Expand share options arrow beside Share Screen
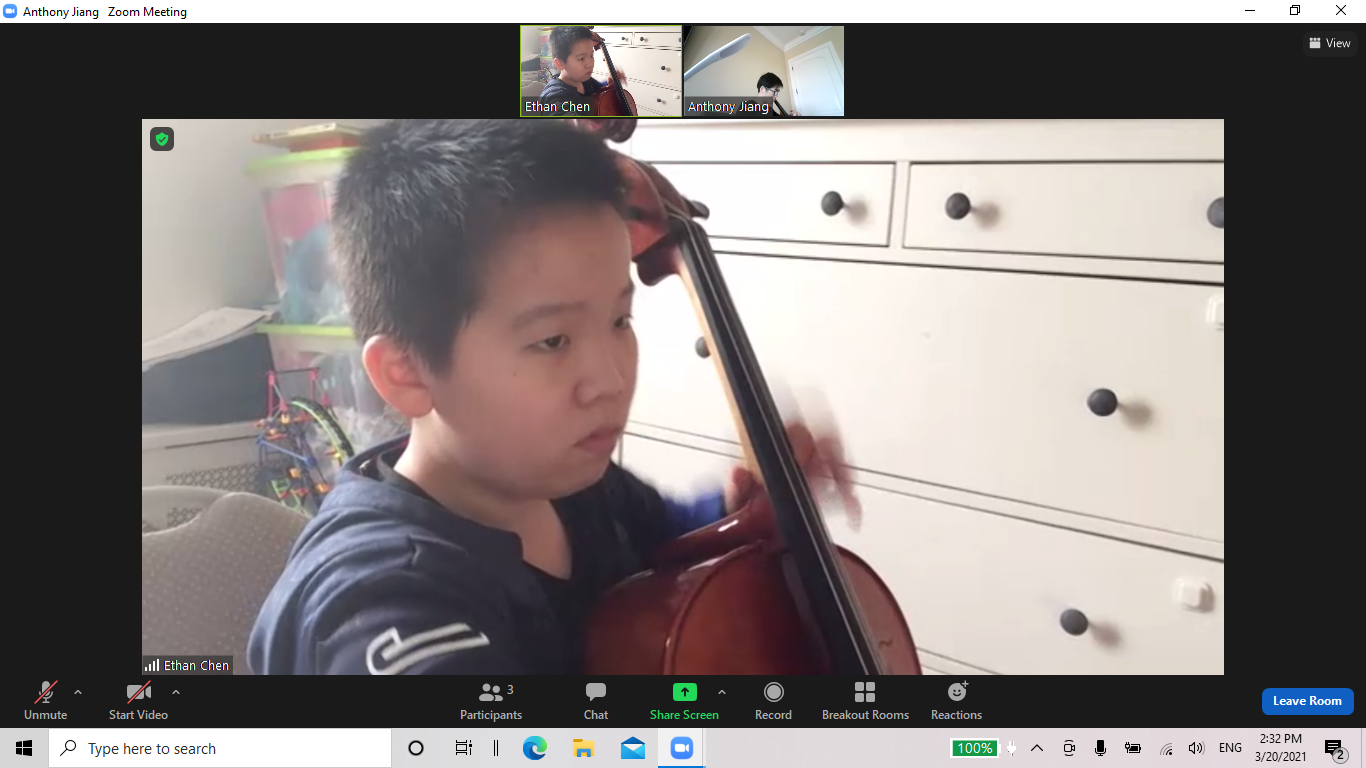The height and width of the screenshot is (768, 1366). pos(722,692)
